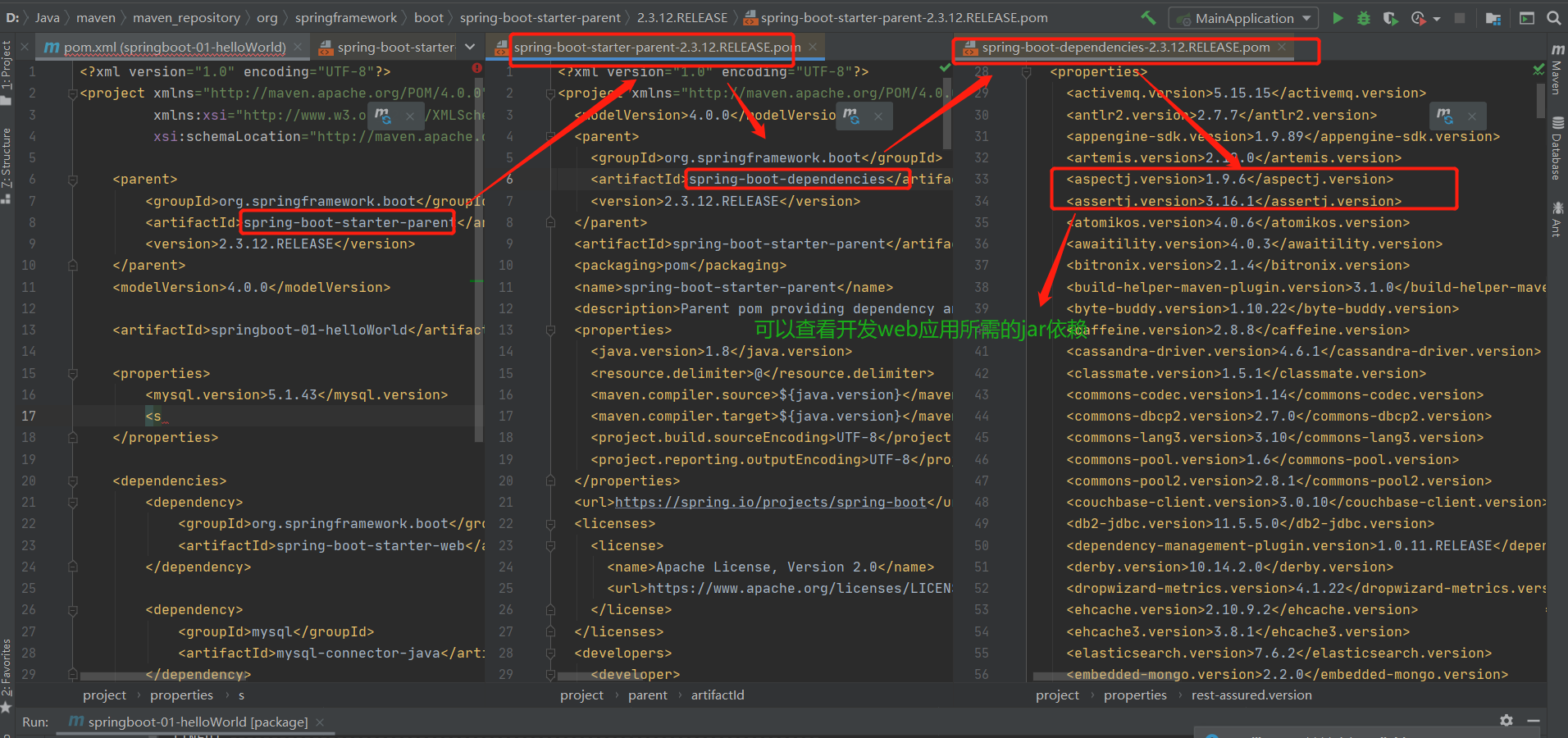Viewport: 1568px width, 738px height.
Task: Load Maven changes in pom.xml editor
Action: 383,116
